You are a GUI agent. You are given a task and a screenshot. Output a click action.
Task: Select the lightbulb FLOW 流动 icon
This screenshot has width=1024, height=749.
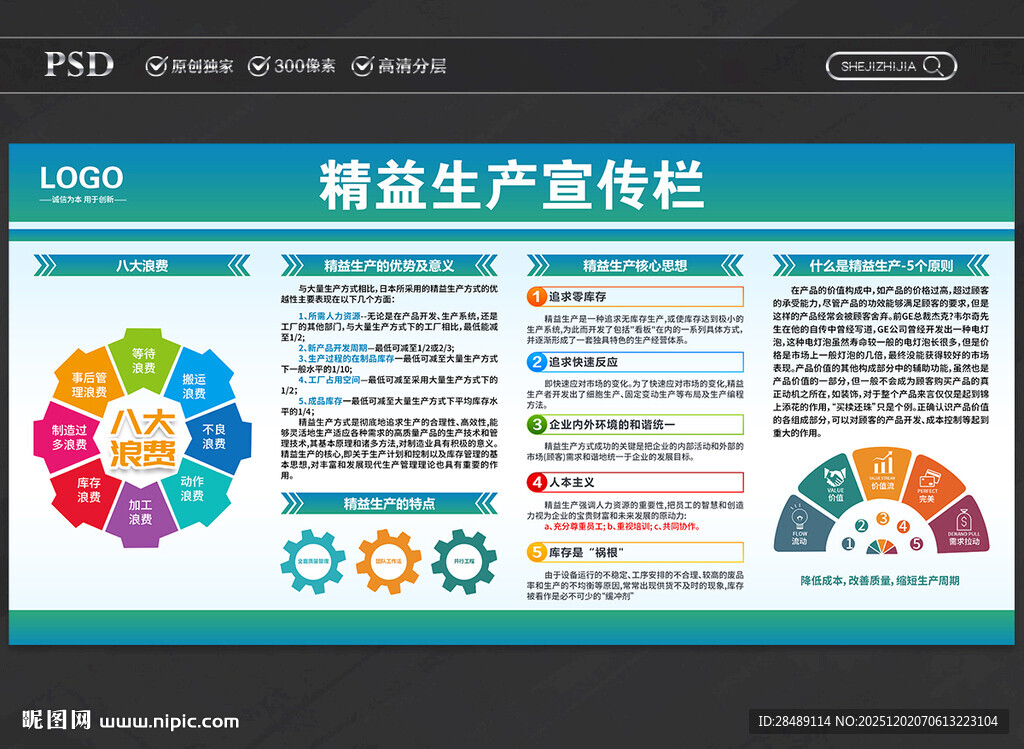click(800, 519)
